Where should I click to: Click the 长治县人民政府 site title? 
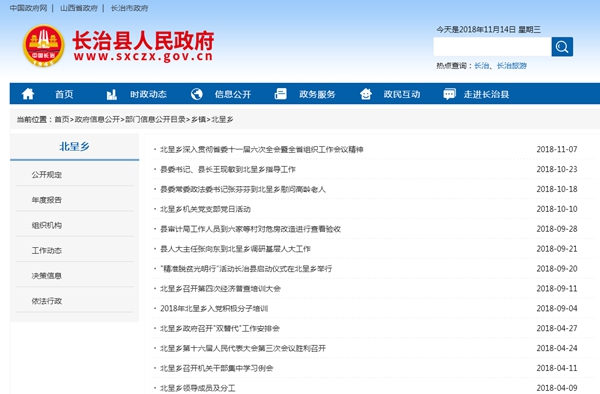[143, 41]
